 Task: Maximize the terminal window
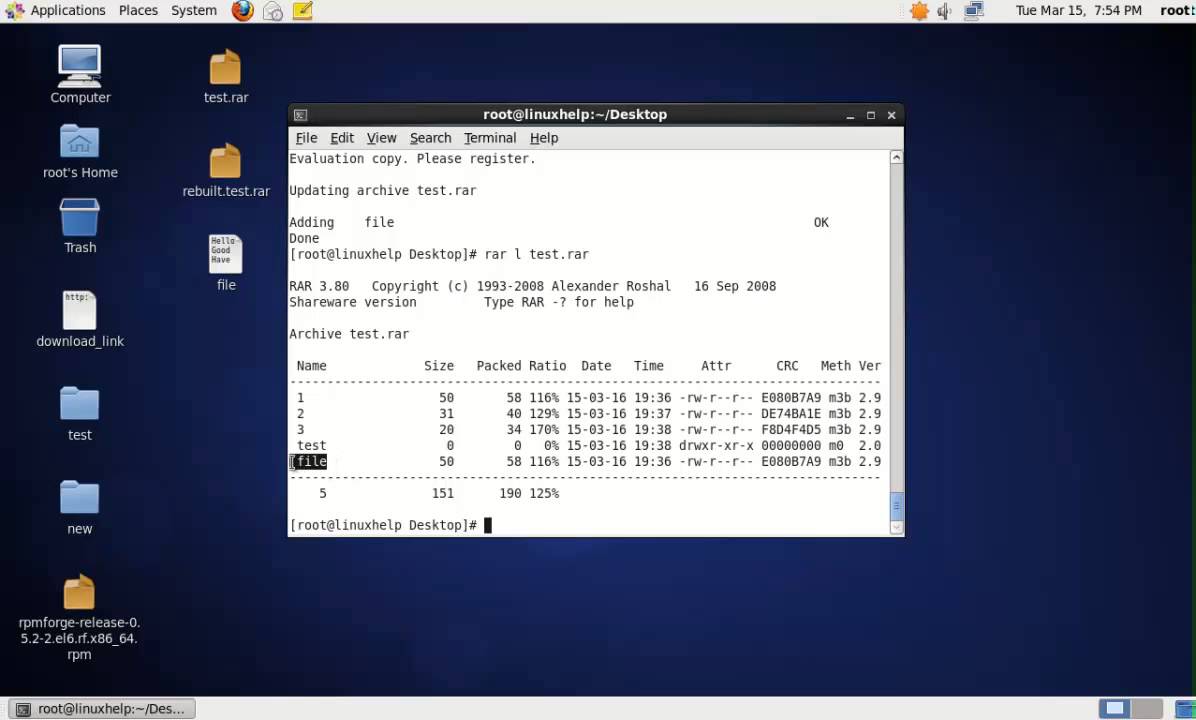click(870, 115)
